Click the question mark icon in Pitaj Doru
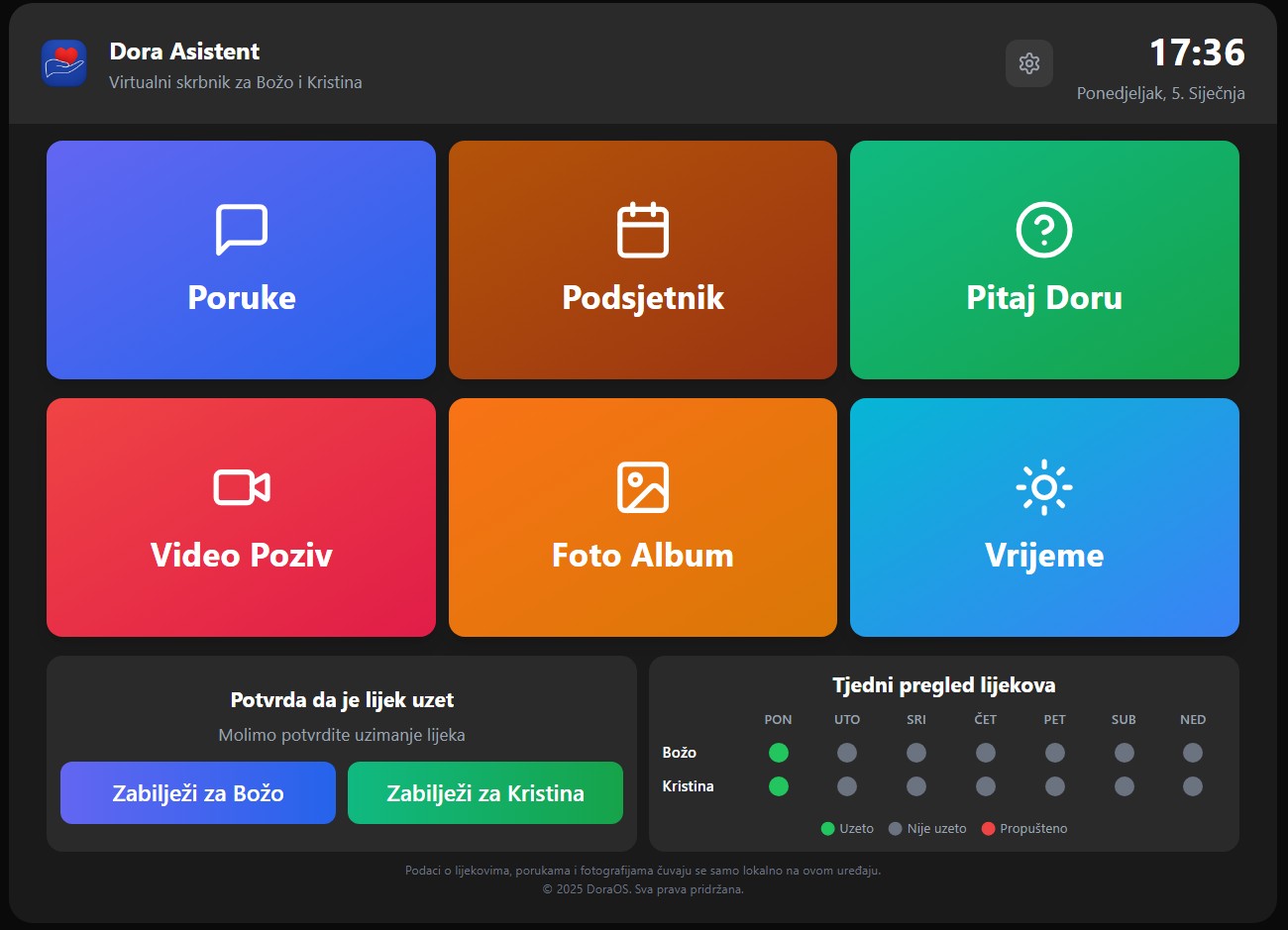Viewport: 1288px width, 930px height. [x=1044, y=229]
